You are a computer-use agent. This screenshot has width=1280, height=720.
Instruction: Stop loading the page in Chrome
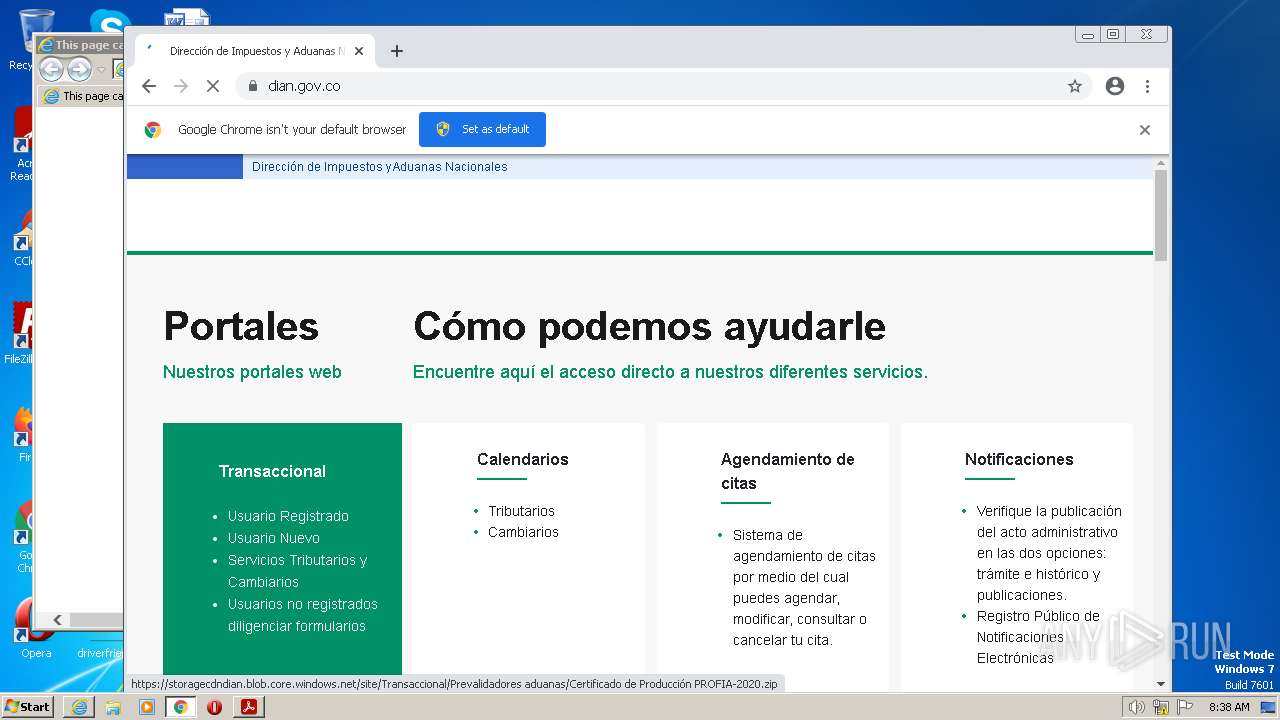213,86
